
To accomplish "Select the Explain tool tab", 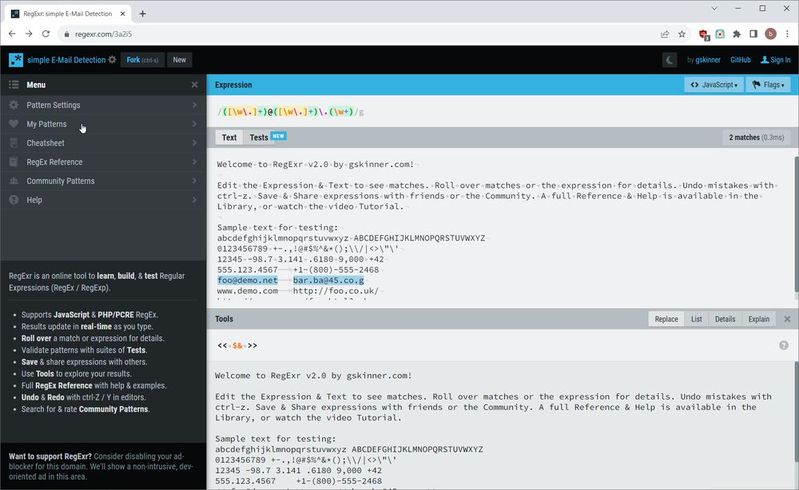I will [758, 319].
